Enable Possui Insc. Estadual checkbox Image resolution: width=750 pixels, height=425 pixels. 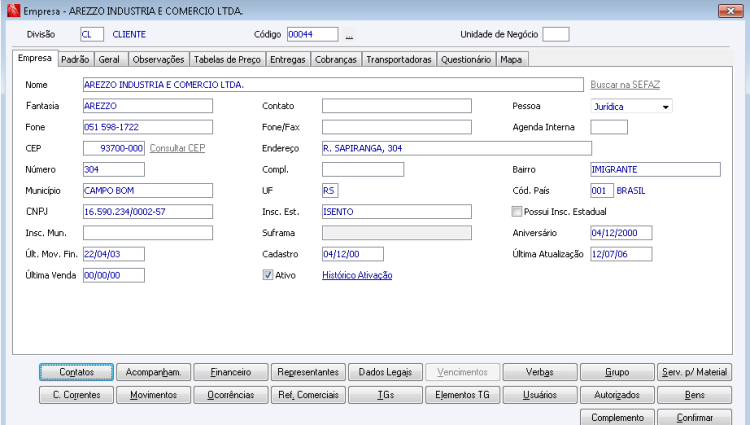click(517, 211)
